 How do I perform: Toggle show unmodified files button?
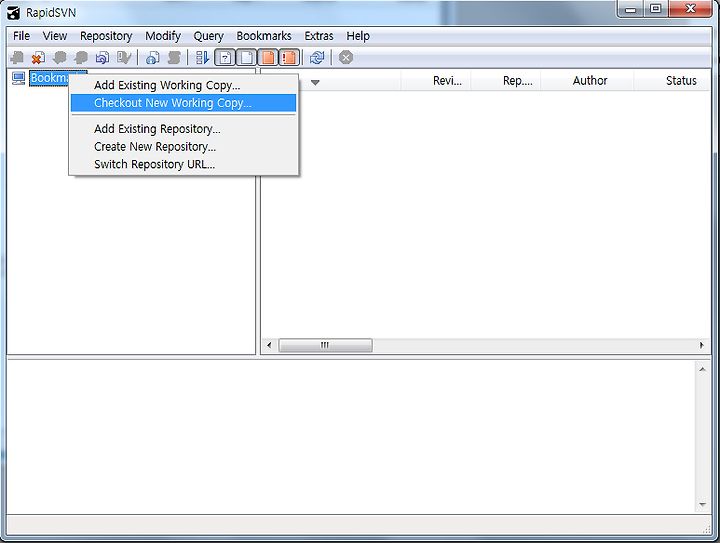pyautogui.click(x=246, y=57)
